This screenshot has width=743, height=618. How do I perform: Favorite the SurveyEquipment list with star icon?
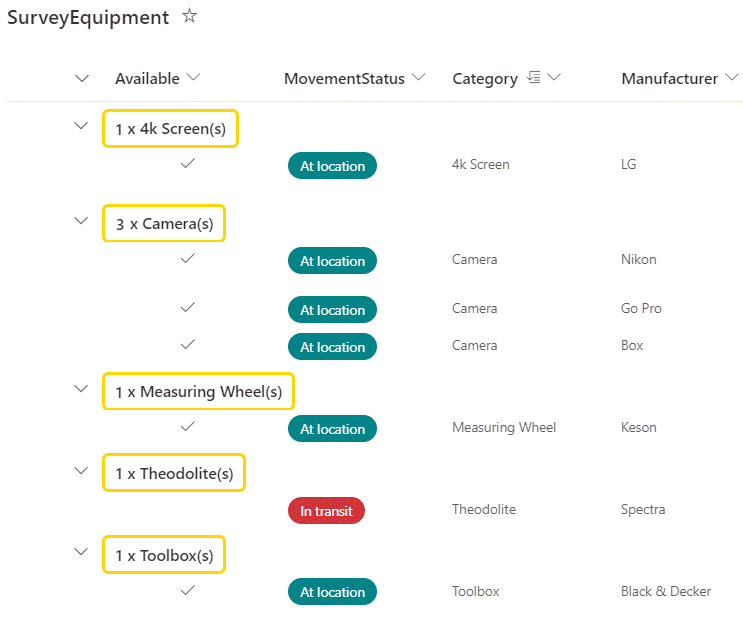click(x=189, y=16)
